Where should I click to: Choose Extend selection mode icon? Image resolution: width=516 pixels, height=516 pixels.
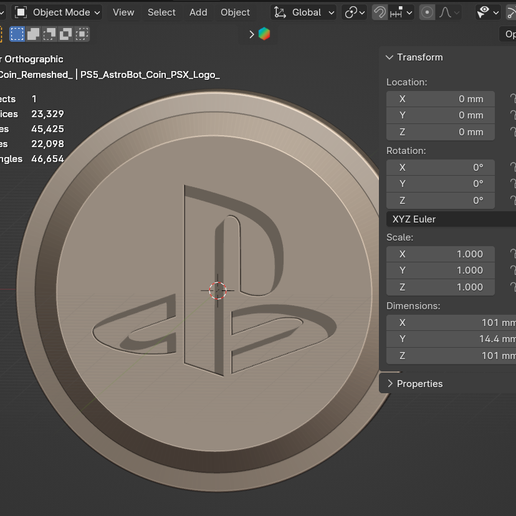click(x=33, y=34)
